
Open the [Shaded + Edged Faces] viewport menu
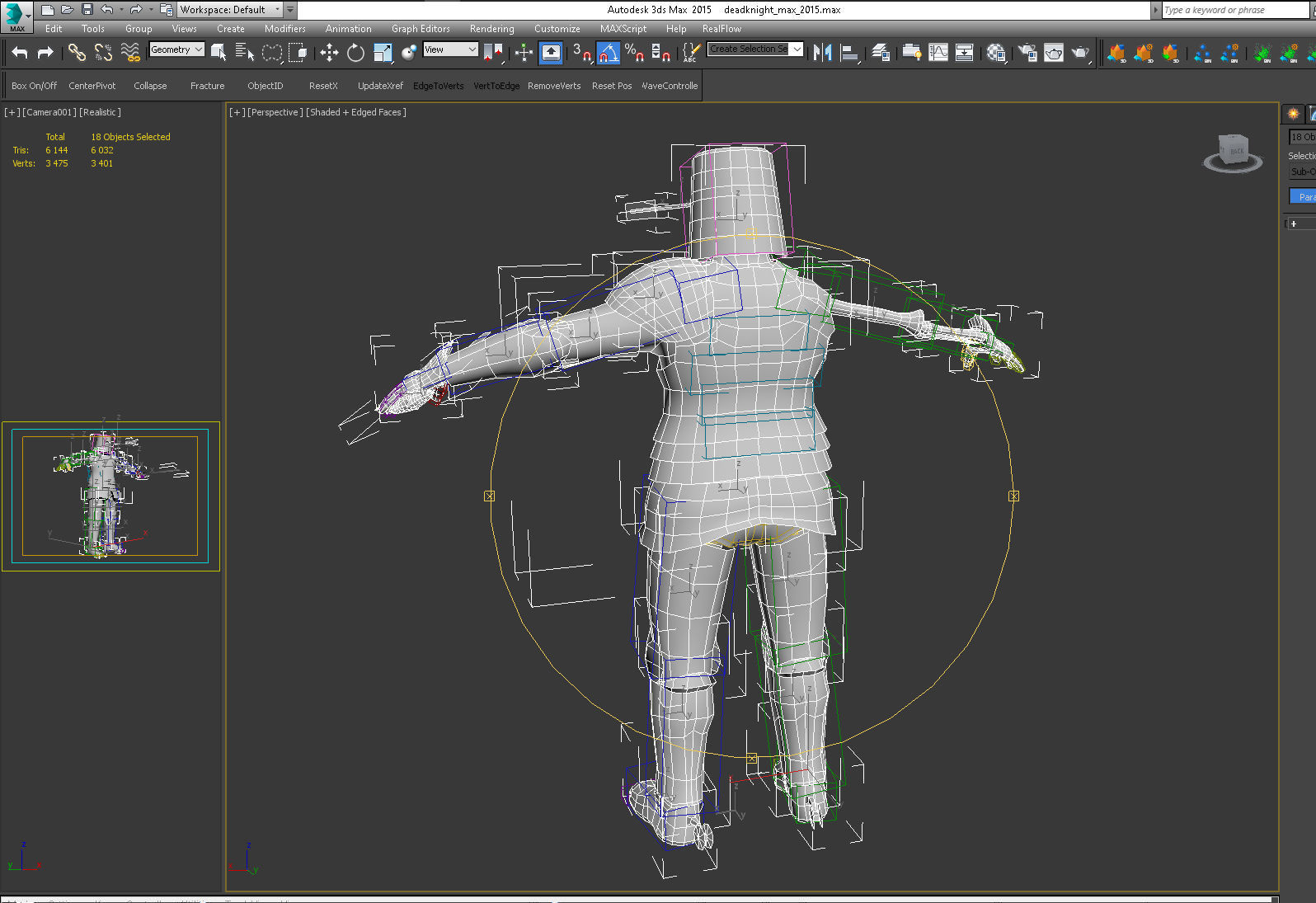tap(356, 112)
